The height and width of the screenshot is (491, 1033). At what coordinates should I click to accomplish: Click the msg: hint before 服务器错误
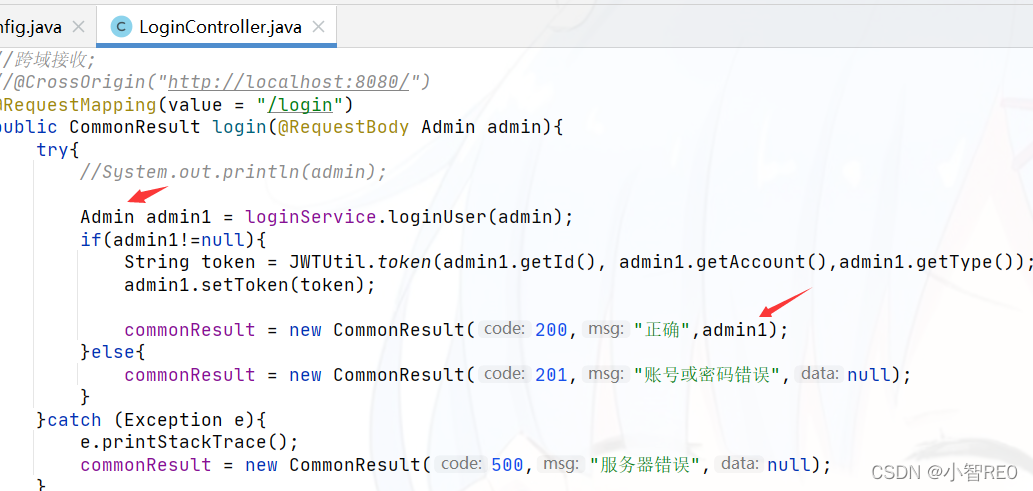[560, 463]
